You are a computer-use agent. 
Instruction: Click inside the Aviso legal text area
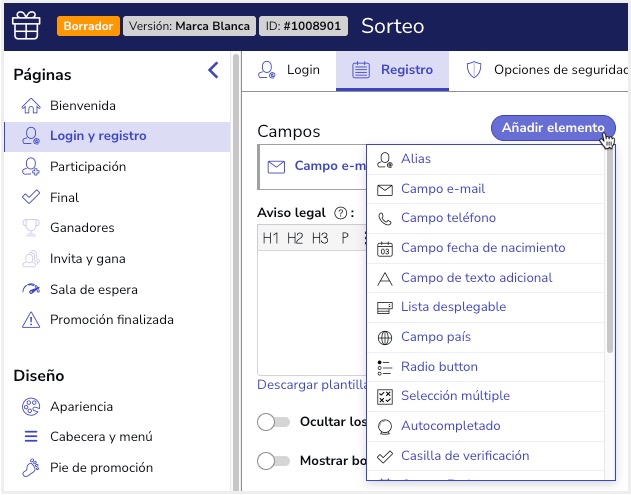[312, 313]
